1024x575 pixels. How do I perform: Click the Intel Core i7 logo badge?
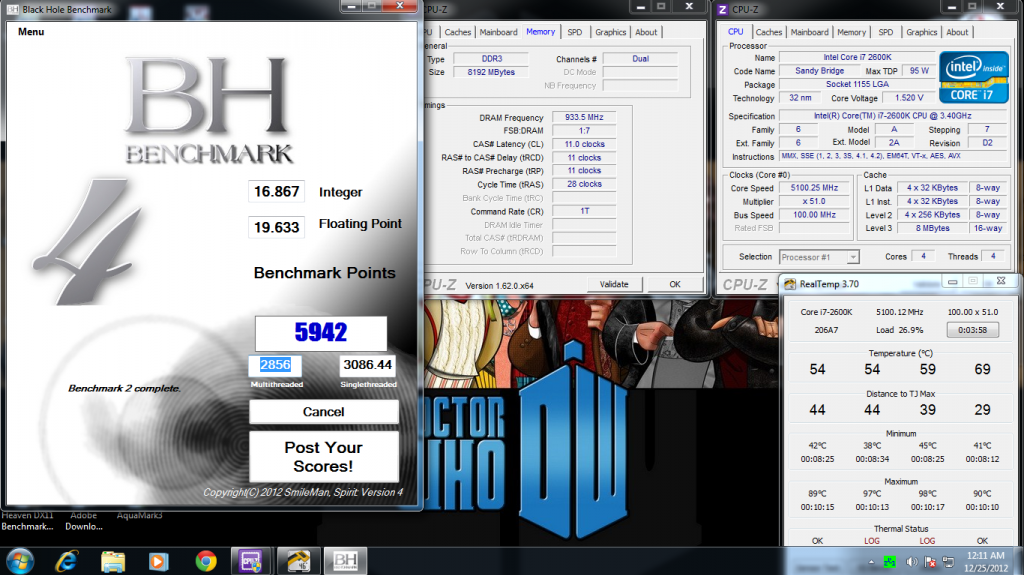pyautogui.click(x=974, y=77)
